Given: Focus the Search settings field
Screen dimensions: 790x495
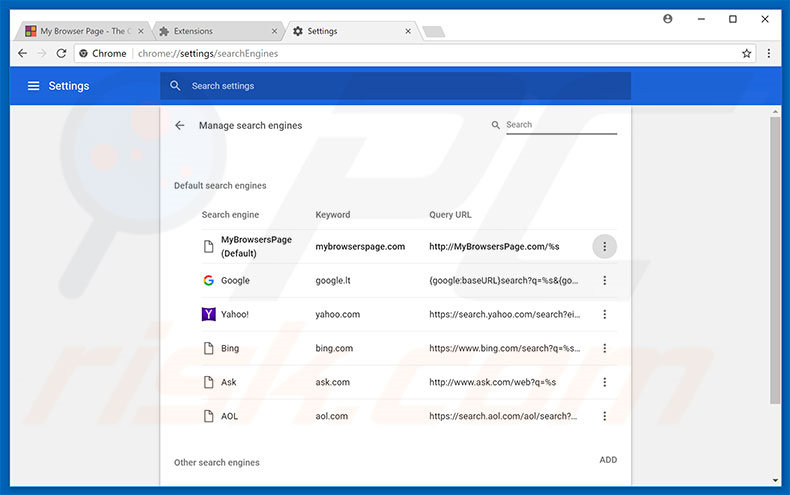Looking at the screenshot, I should [396, 86].
